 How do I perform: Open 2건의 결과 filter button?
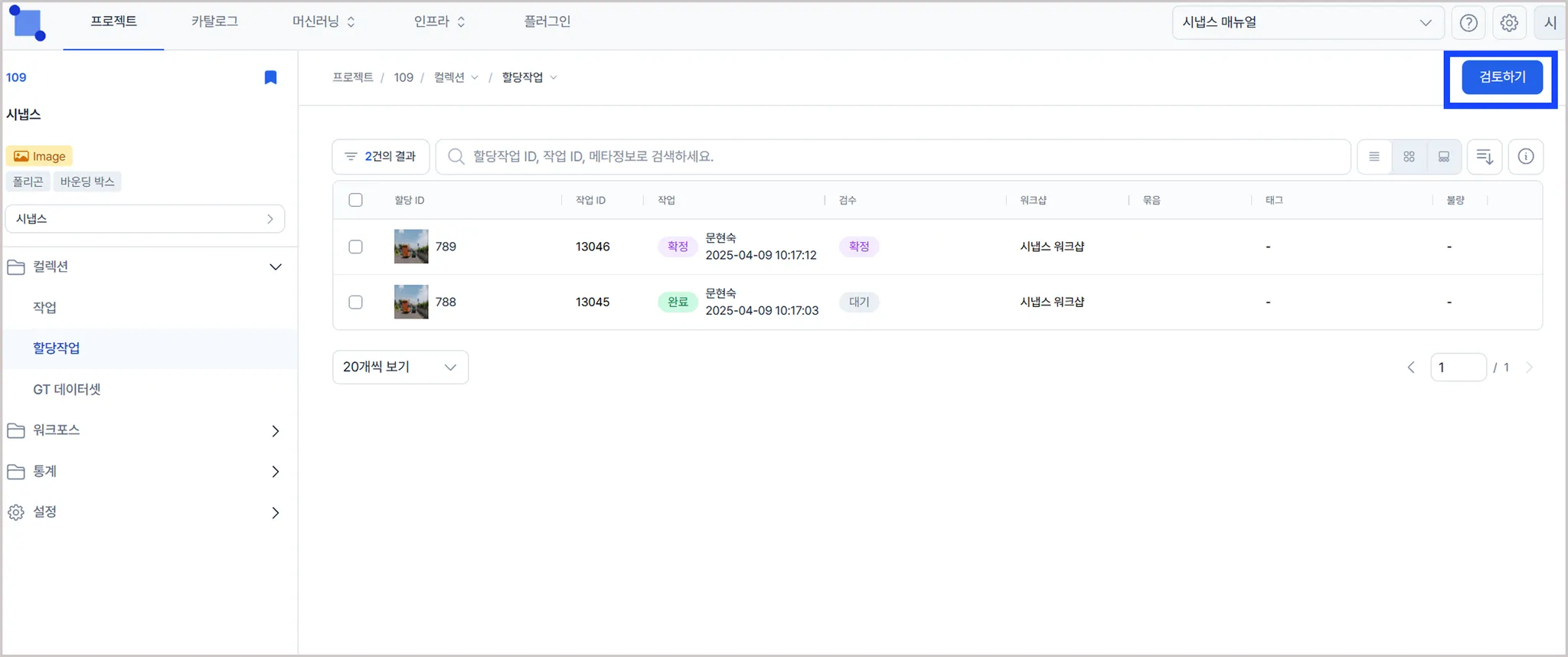pos(381,156)
